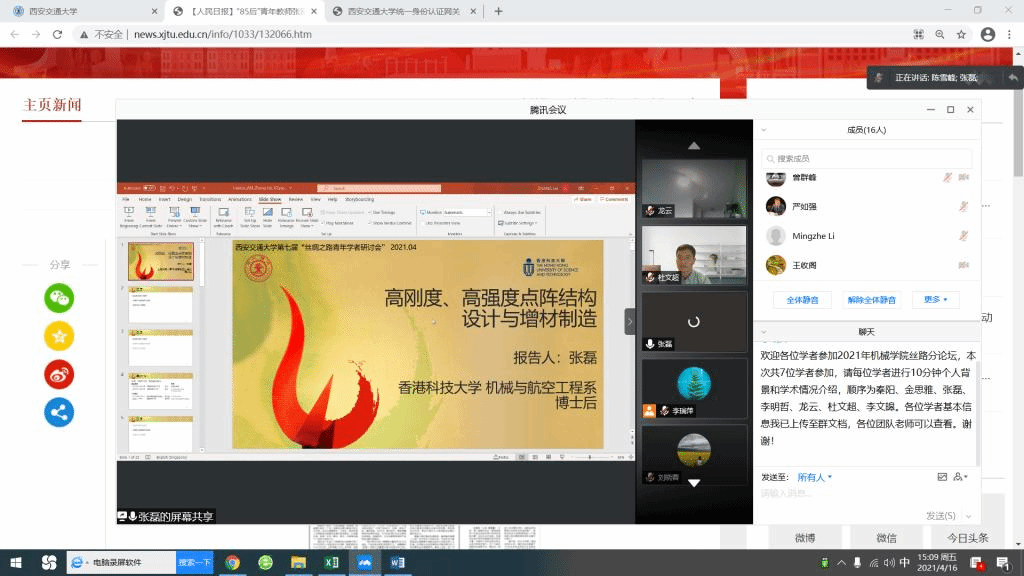Click the 解除全体静音 unmute all button
This screenshot has width=1024, height=576.
871,299
